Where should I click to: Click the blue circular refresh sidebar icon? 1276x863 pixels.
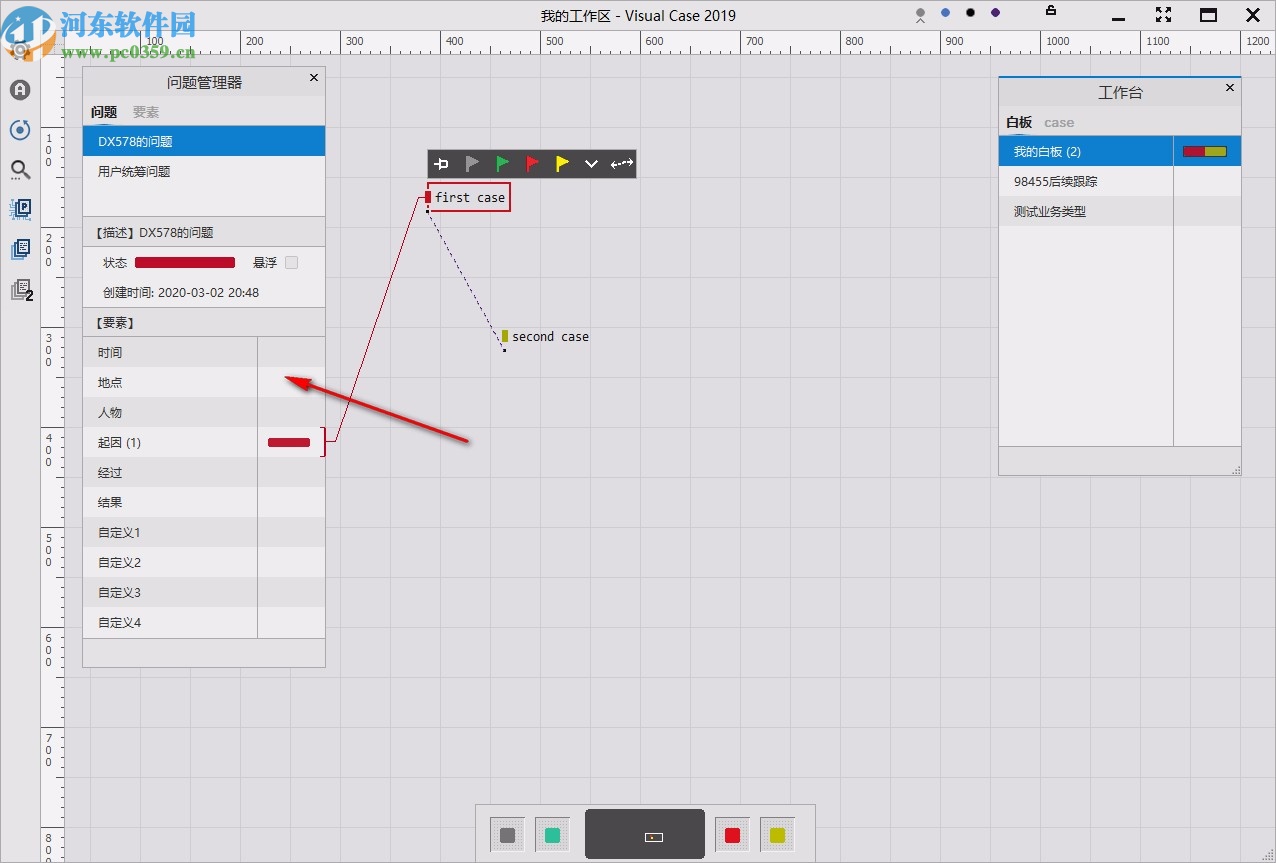[x=20, y=130]
